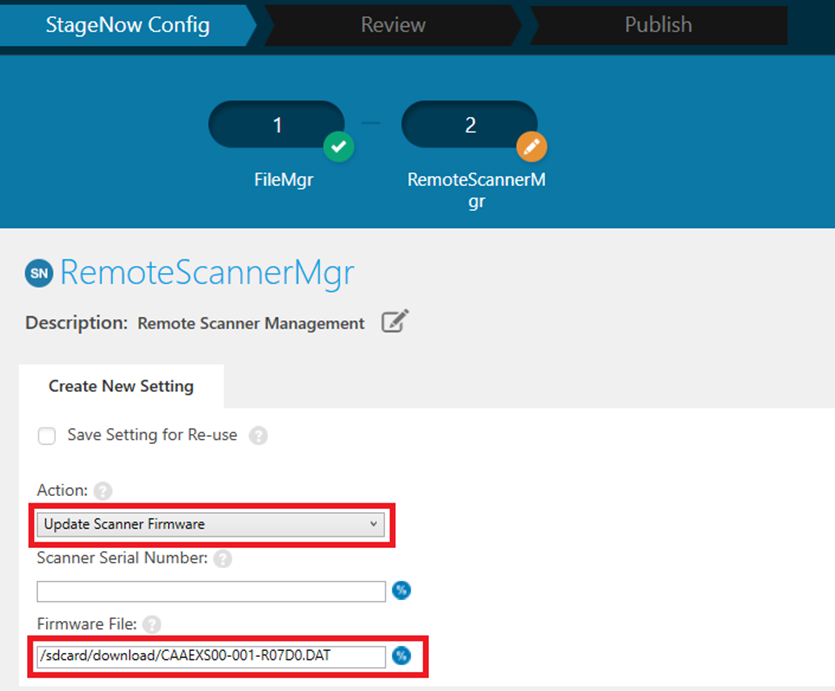Enable the Save Setting for Re-use checkbox
The image size is (835, 691).
tap(46, 436)
